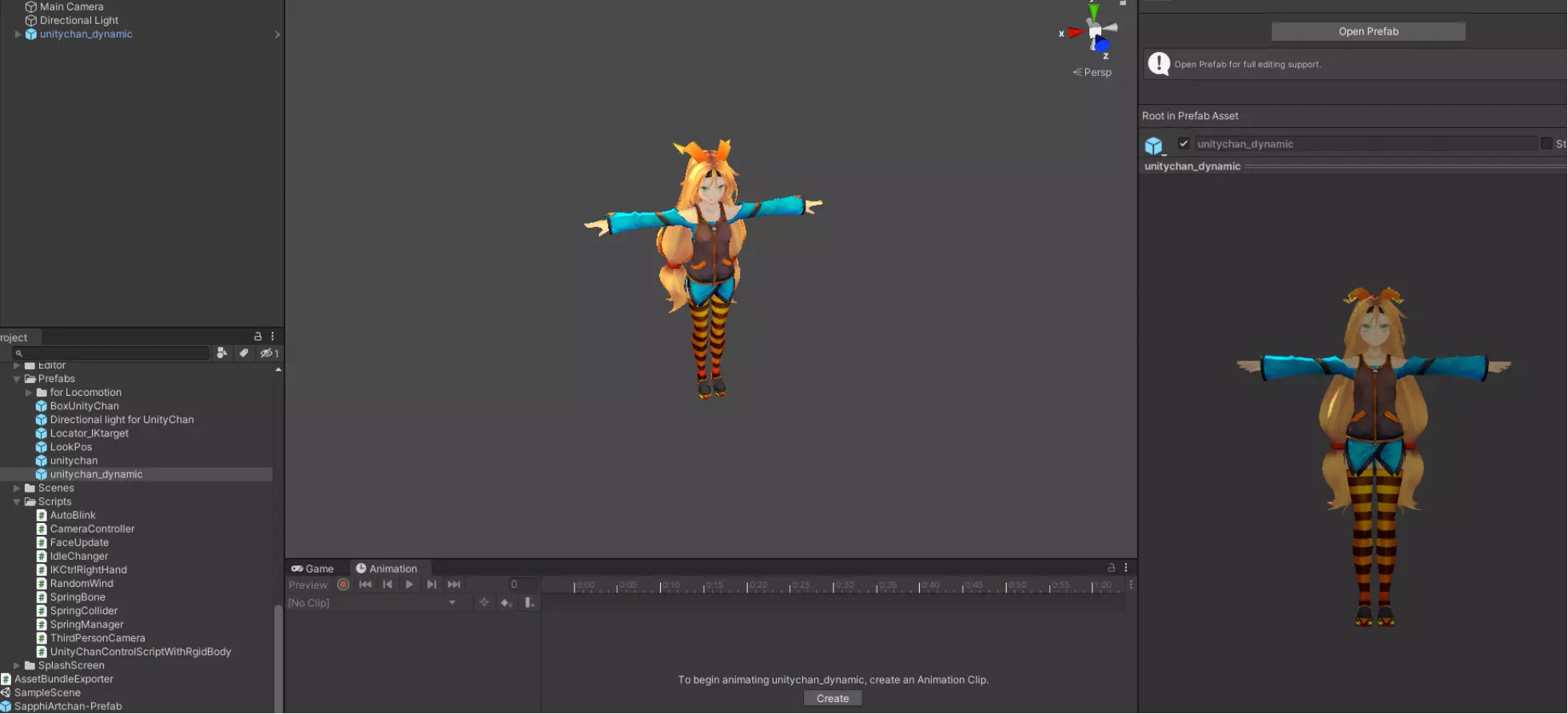
Task: Click the animation record button
Action: tap(343, 584)
